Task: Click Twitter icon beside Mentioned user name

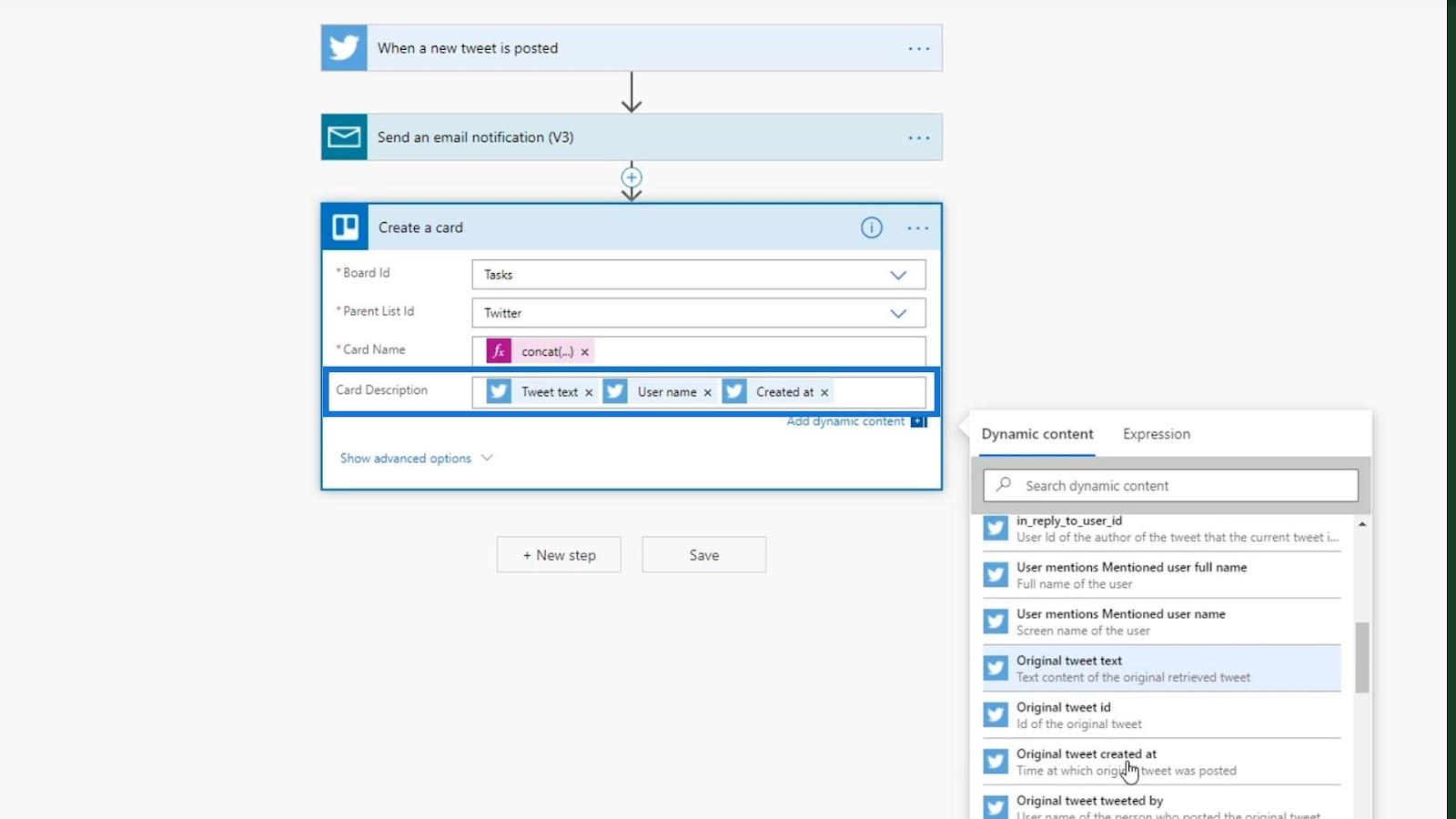Action: click(996, 622)
